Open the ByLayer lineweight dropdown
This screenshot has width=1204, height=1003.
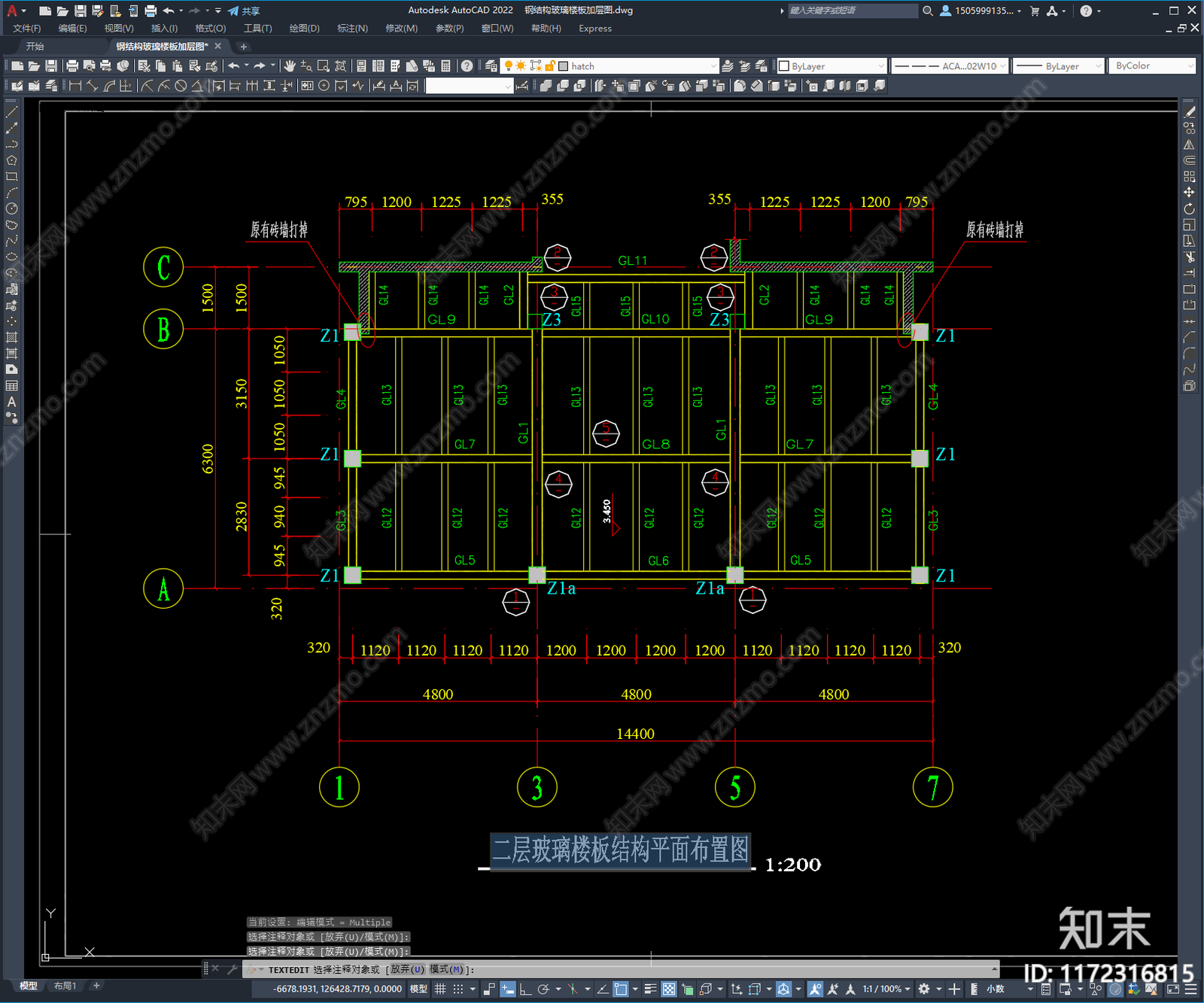coord(1059,66)
